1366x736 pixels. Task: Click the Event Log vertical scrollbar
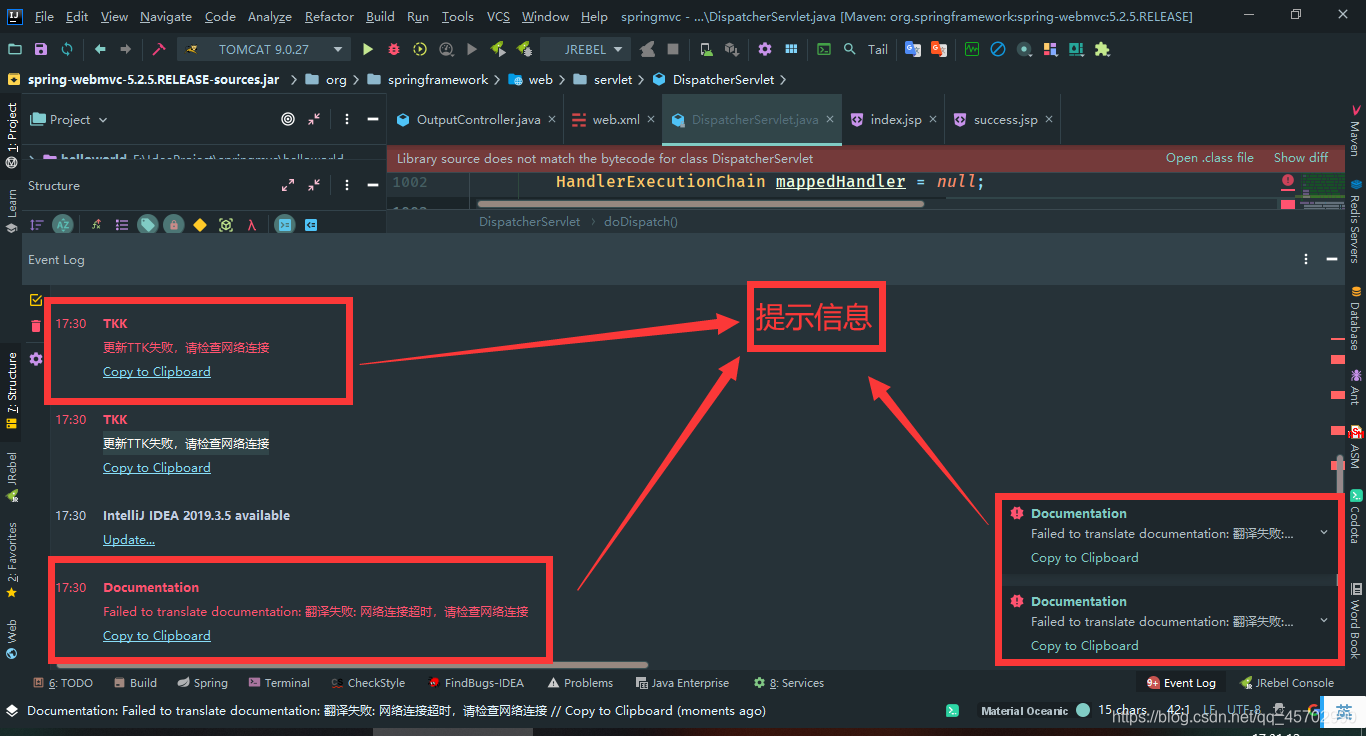[x=1340, y=476]
